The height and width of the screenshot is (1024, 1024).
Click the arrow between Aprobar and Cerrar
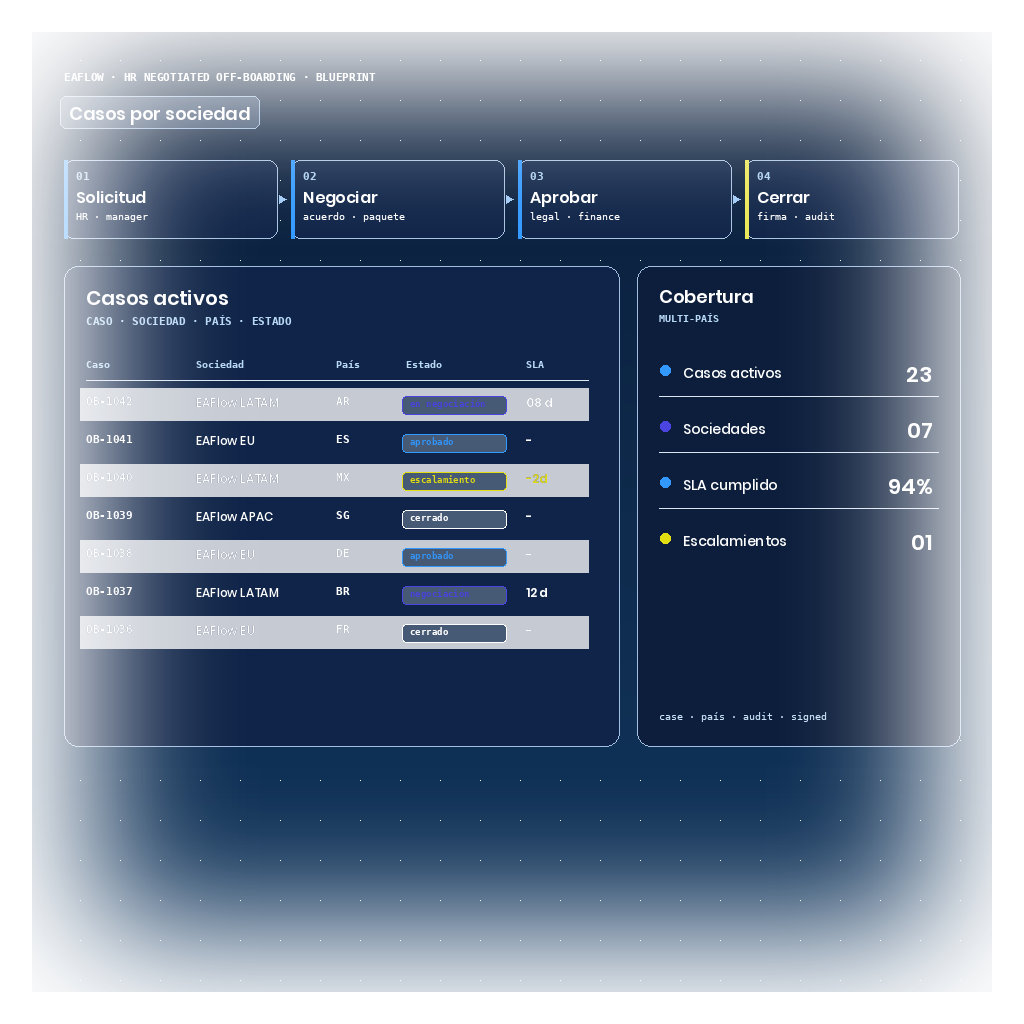point(737,200)
